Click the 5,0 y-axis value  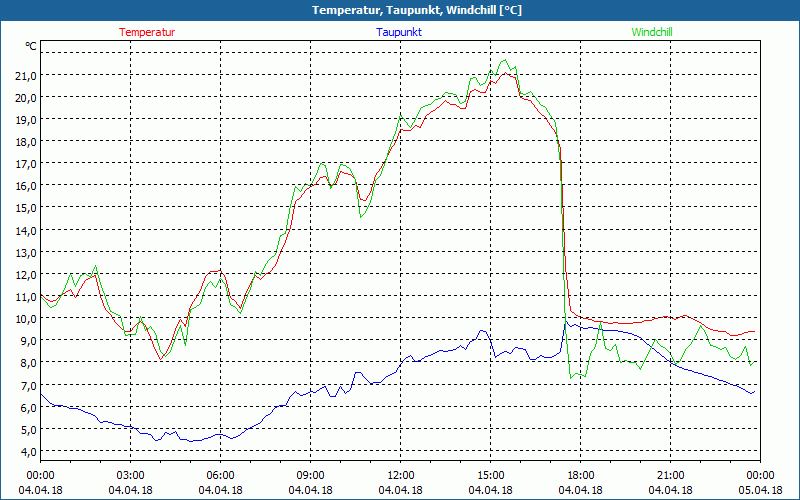29,429
